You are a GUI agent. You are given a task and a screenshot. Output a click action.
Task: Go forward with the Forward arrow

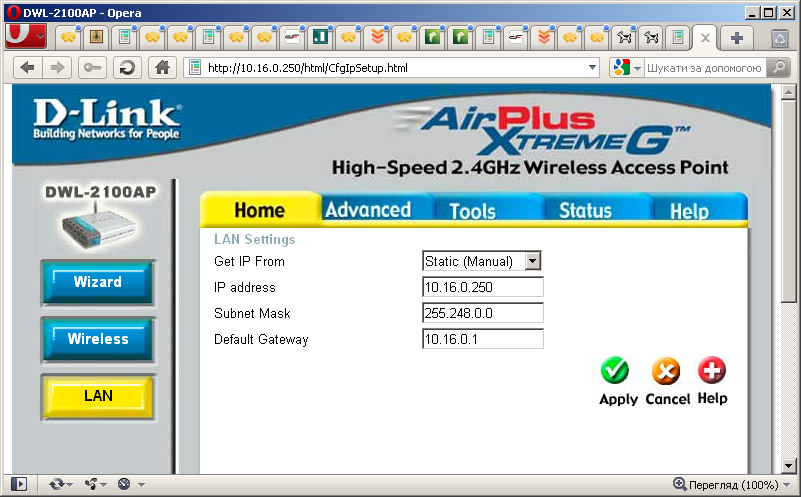click(x=57, y=67)
